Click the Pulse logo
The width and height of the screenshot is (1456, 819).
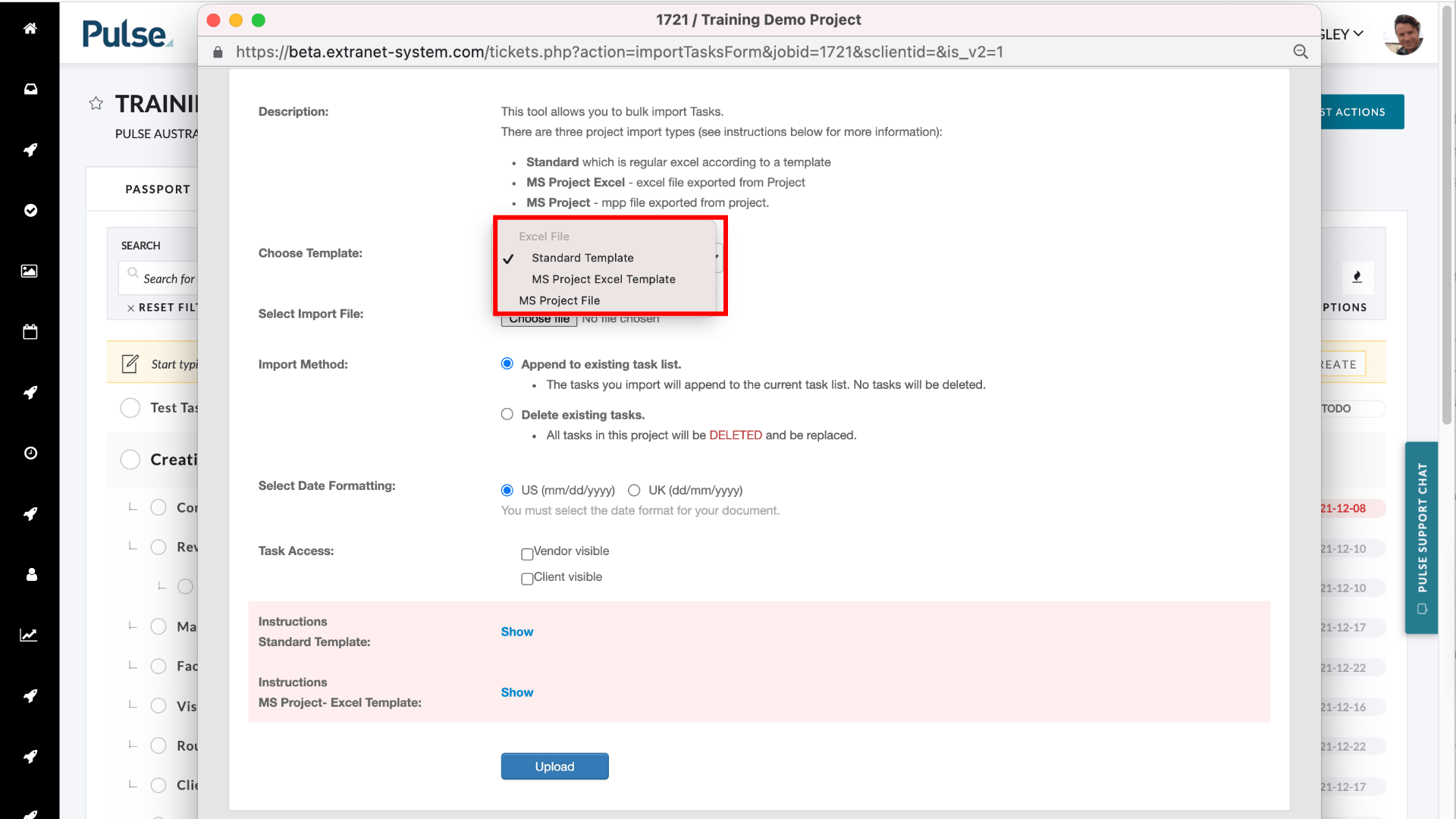tap(127, 34)
